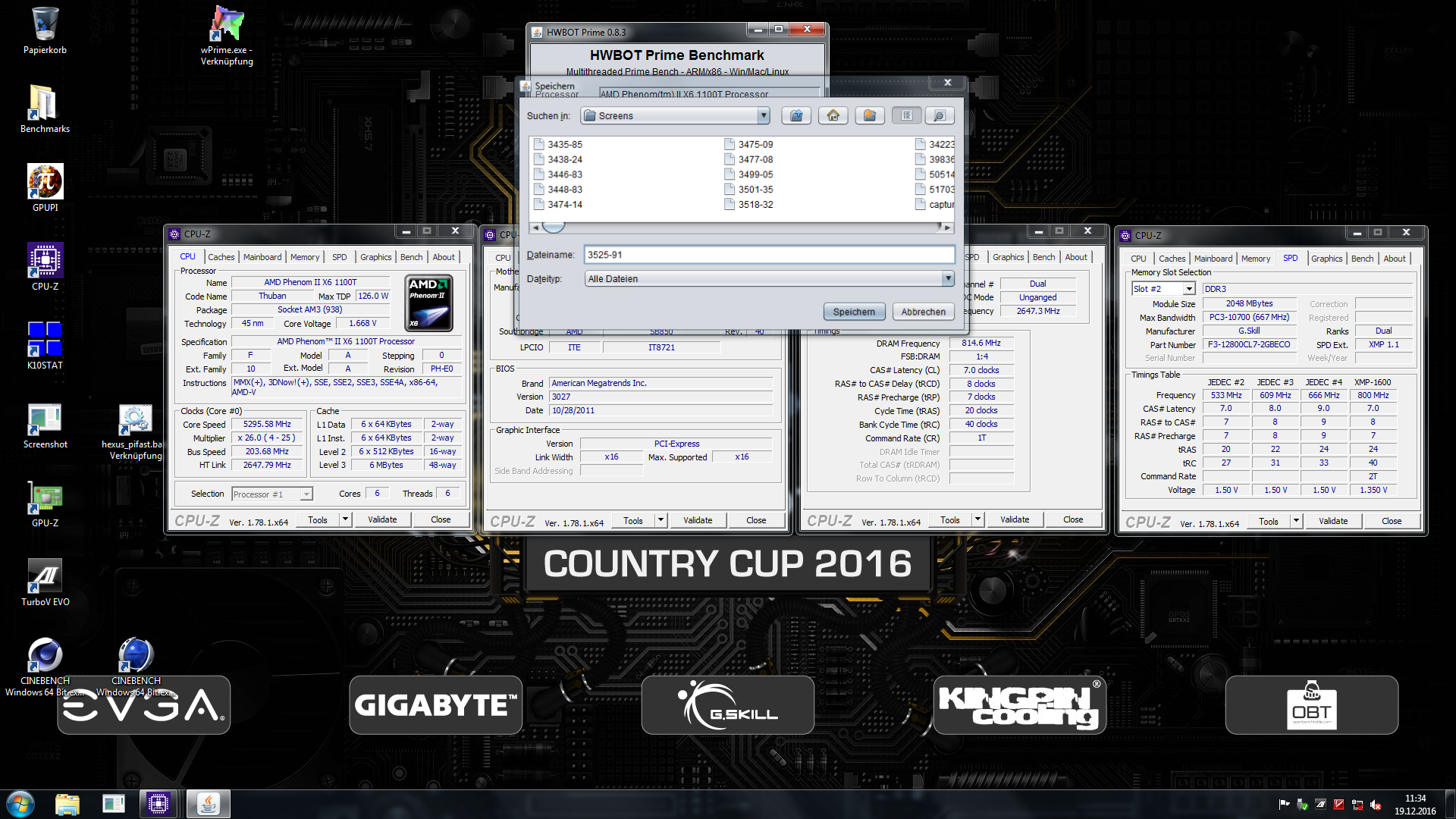Open the Slot #2 memory slot dropdown
The image size is (1456, 819).
pyautogui.click(x=1189, y=289)
